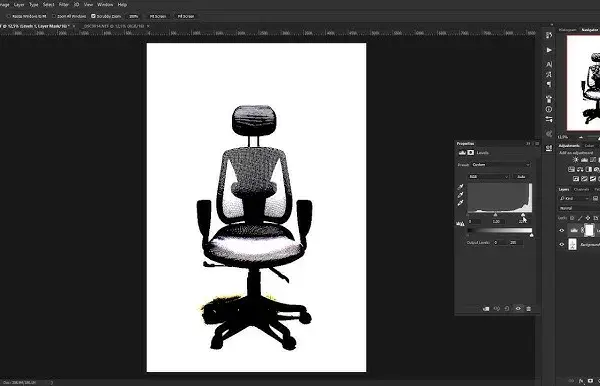
Task: Disable the Scrubby Zoom checkbox
Action: (x=93, y=16)
